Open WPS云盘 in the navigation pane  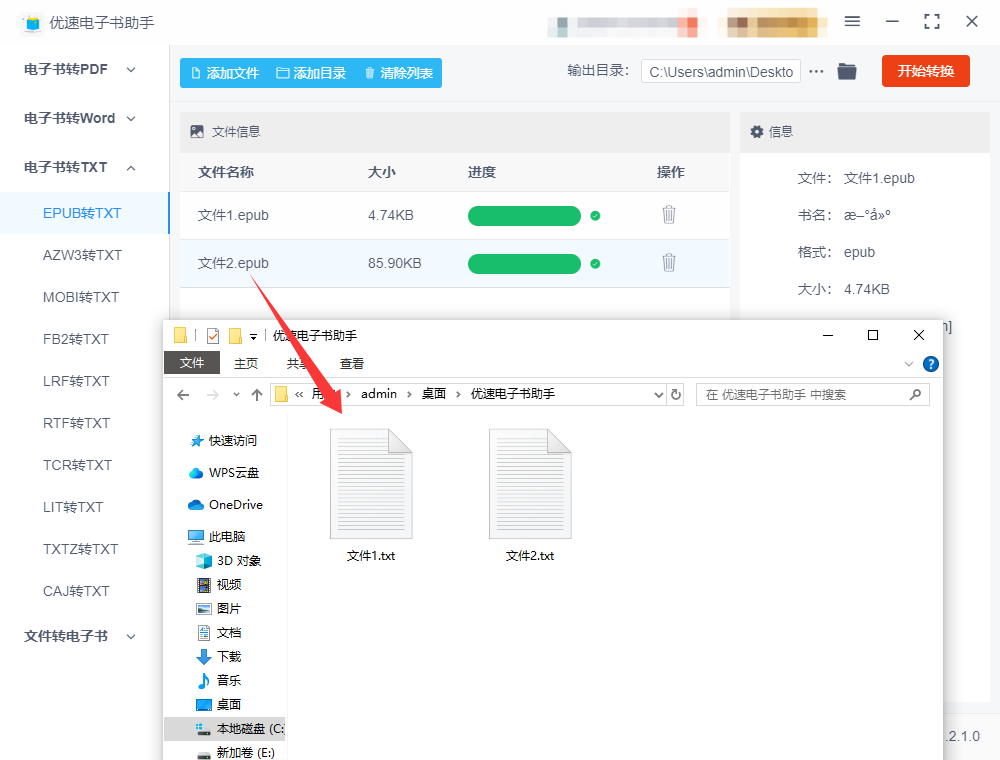[224, 472]
